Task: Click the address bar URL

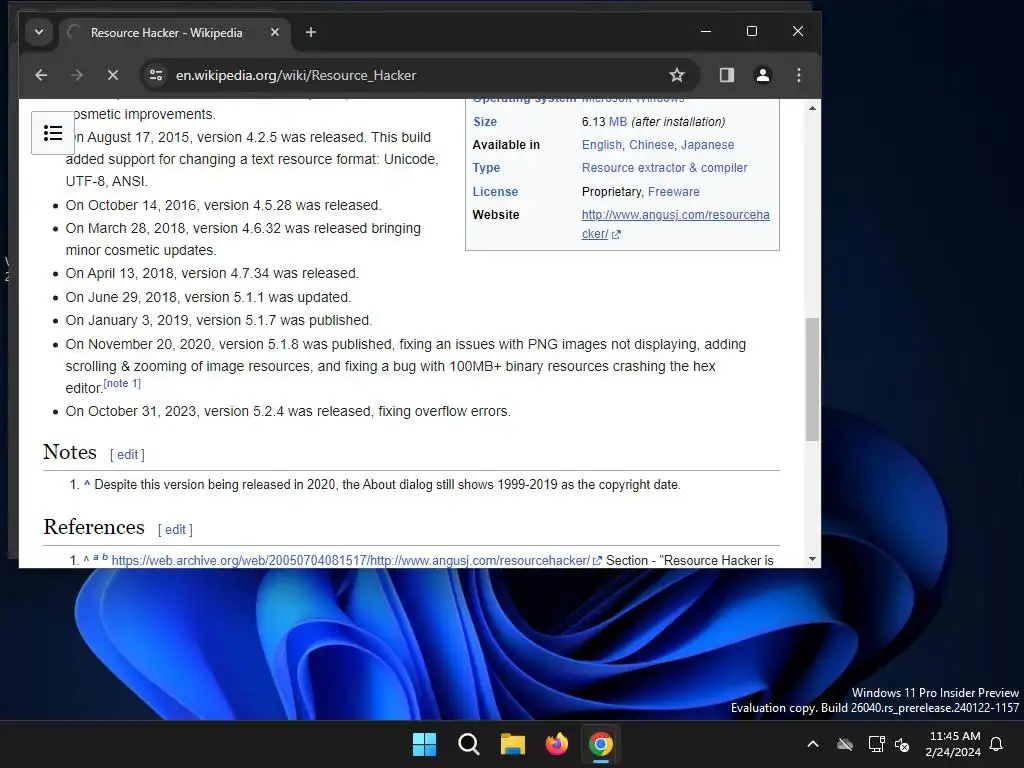Action: coord(296,75)
